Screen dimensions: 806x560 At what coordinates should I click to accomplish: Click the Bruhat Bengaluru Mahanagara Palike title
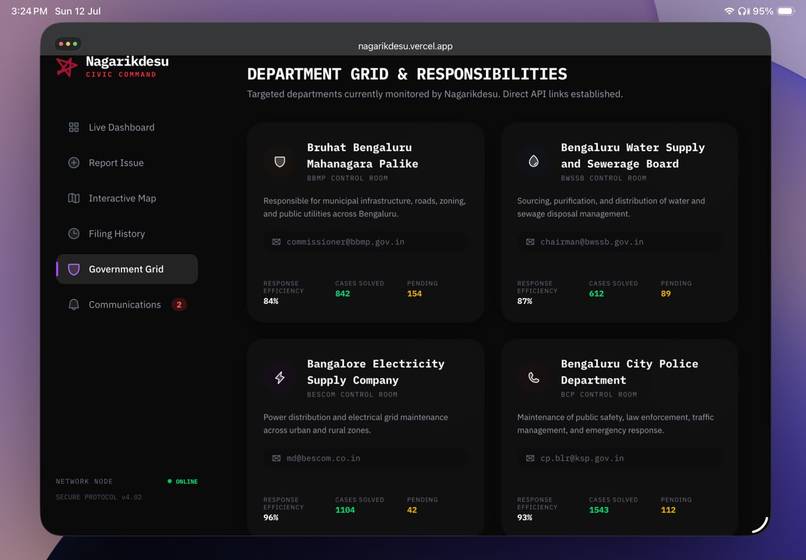coord(362,155)
